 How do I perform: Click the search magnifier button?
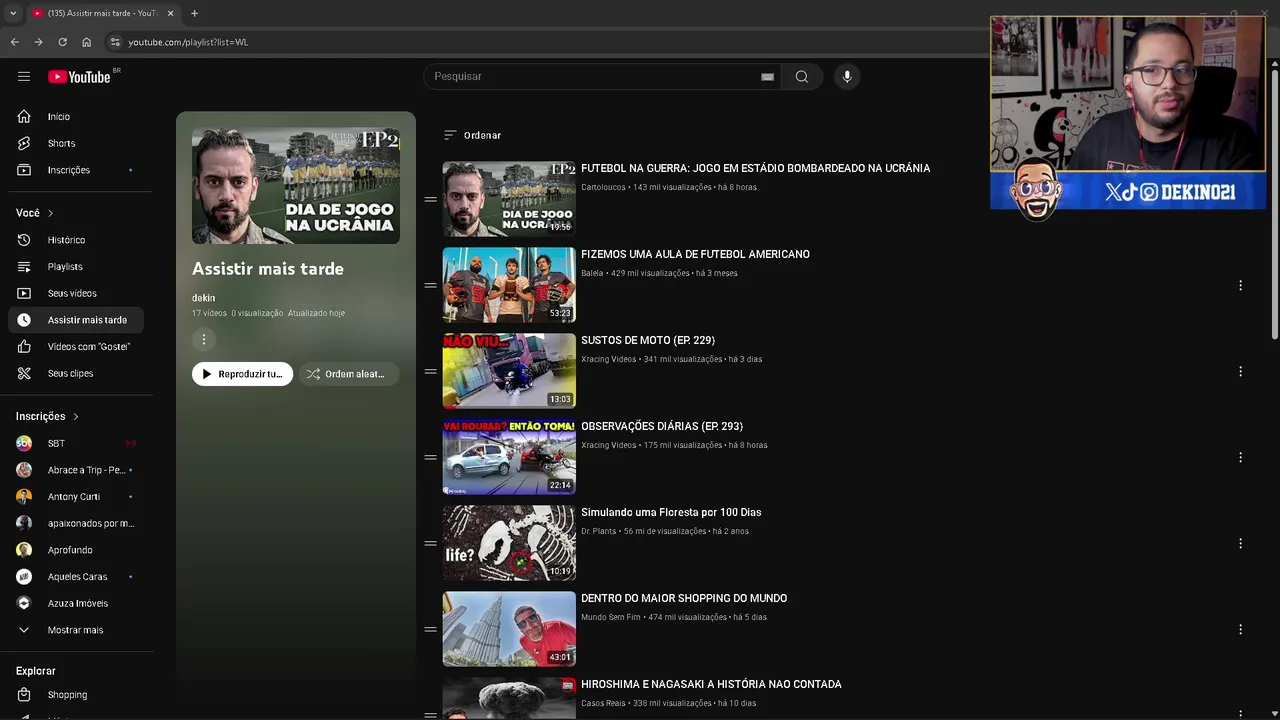pyautogui.click(x=802, y=77)
